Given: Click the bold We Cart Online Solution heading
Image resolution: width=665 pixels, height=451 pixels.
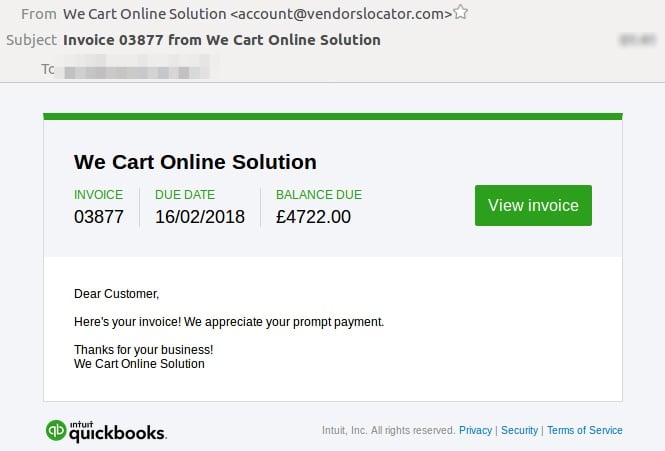Looking at the screenshot, I should tap(195, 162).
